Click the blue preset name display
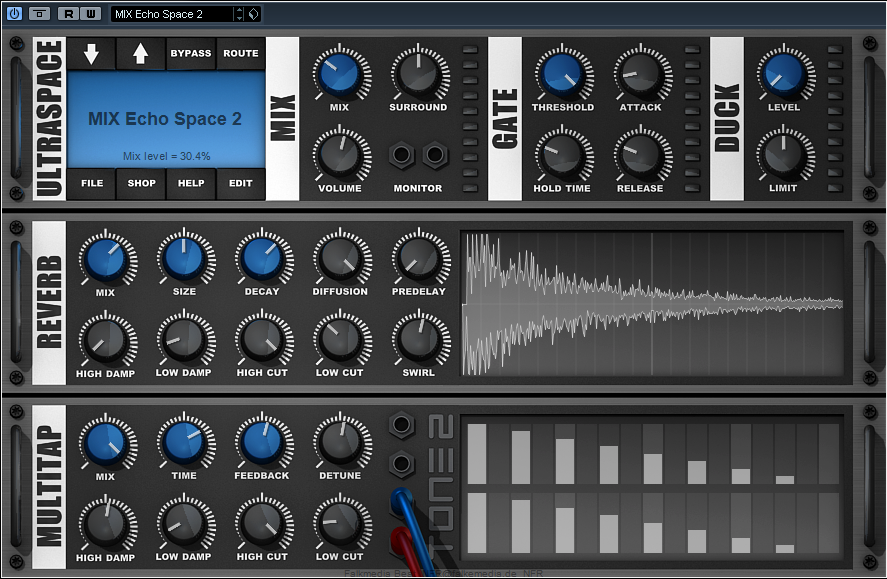 tap(165, 119)
